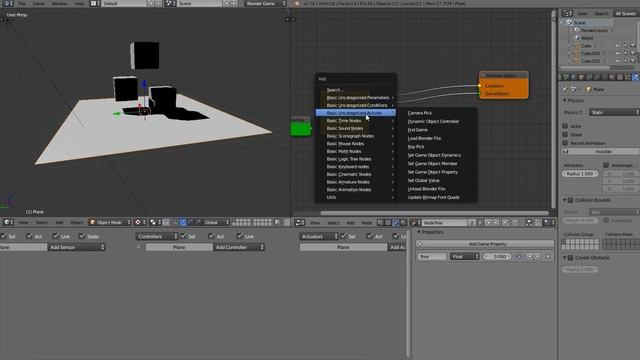Open the Physics properties tab icon
Screen dimensions: 640x360
(x=636, y=77)
